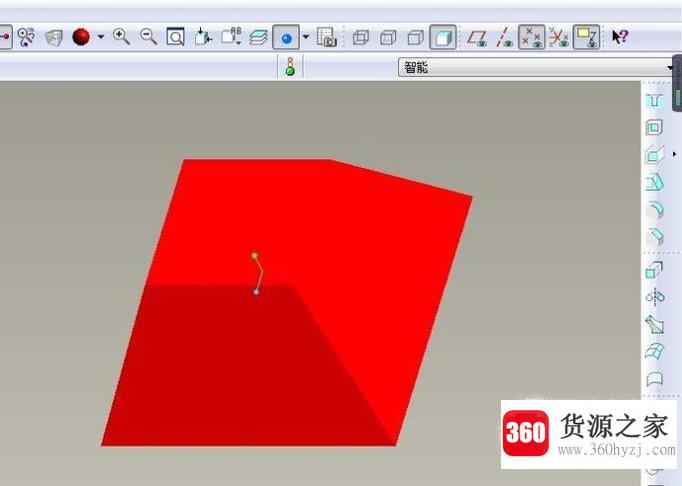Click the context help pointer icon
The height and width of the screenshot is (486, 682).
pyautogui.click(x=619, y=37)
